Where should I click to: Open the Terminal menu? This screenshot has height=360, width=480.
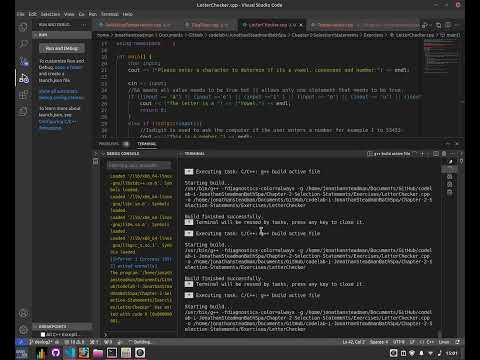tap(110, 14)
